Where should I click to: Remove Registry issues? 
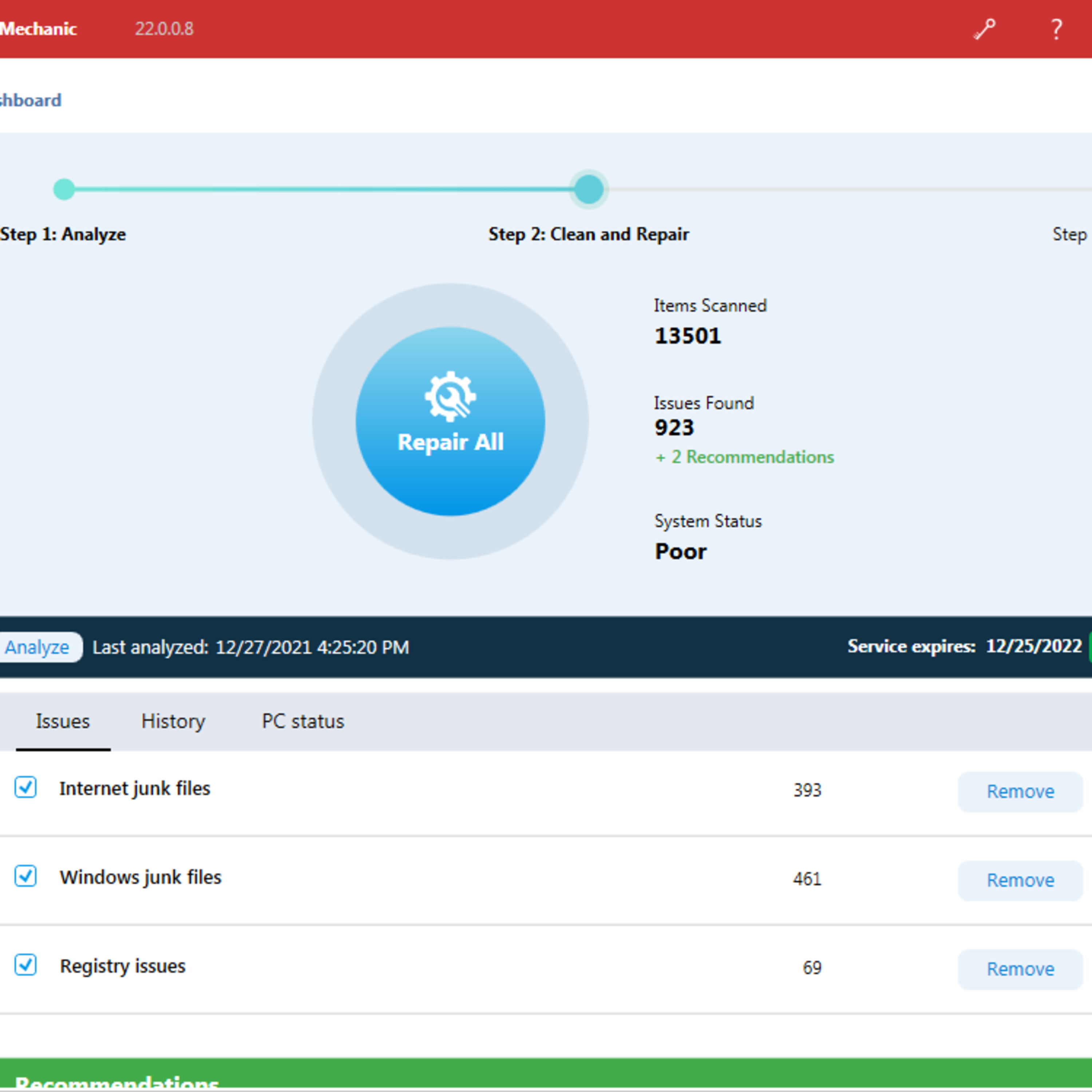coord(1020,969)
